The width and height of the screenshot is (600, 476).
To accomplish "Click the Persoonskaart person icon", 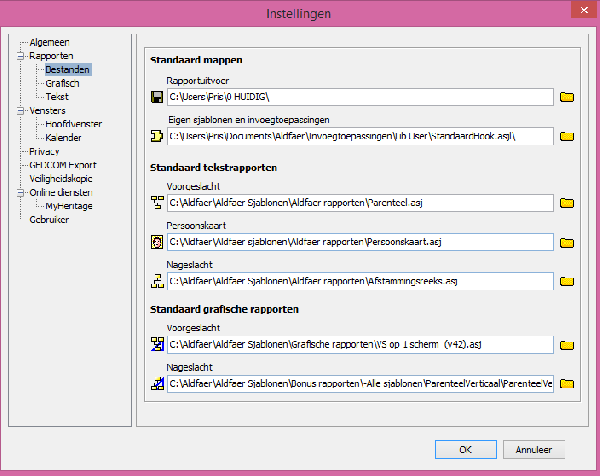I will [x=156, y=242].
